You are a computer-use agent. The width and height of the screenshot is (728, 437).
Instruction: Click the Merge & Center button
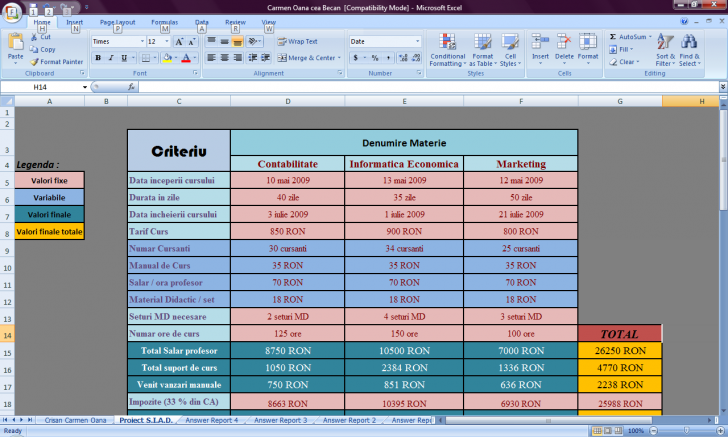click(x=307, y=58)
